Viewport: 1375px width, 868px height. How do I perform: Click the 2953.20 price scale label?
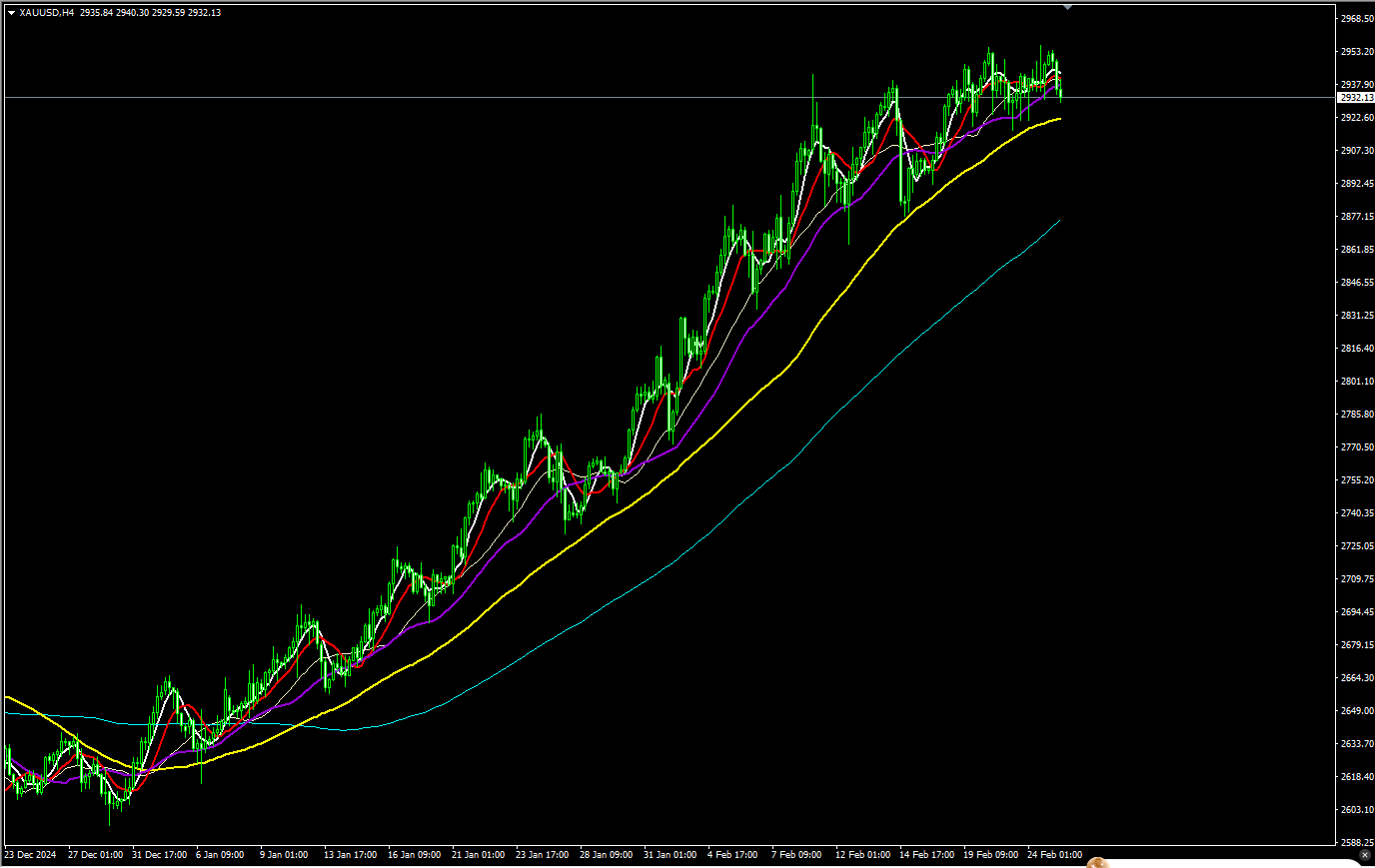[x=1357, y=52]
